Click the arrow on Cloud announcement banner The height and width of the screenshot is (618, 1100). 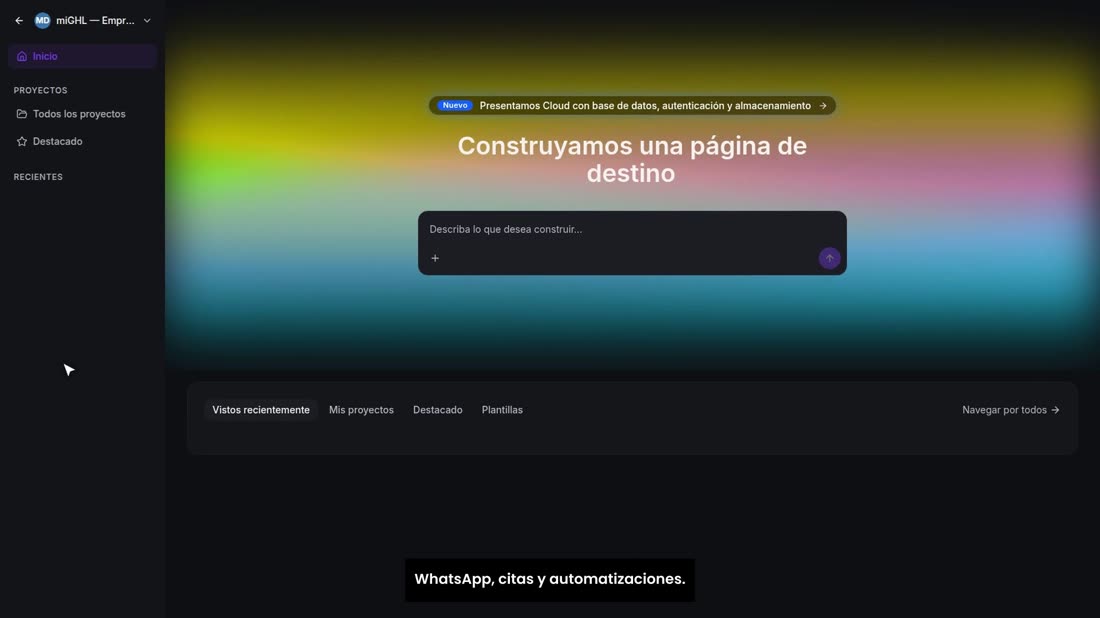(x=823, y=106)
